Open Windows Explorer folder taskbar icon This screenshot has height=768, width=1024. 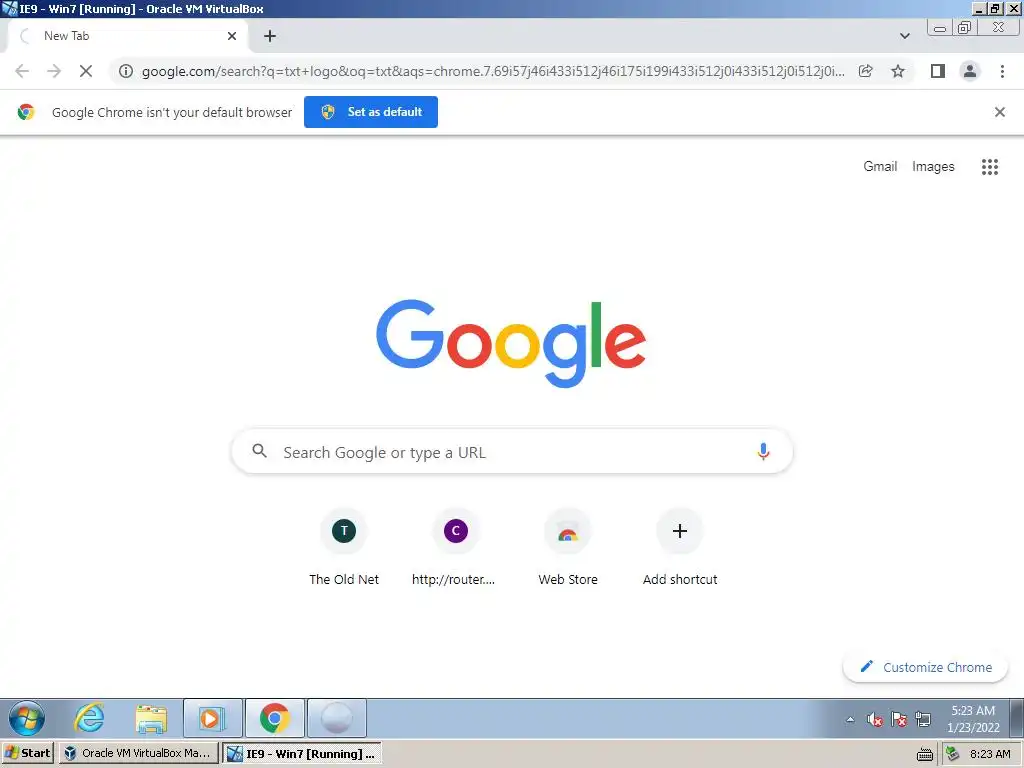point(151,718)
